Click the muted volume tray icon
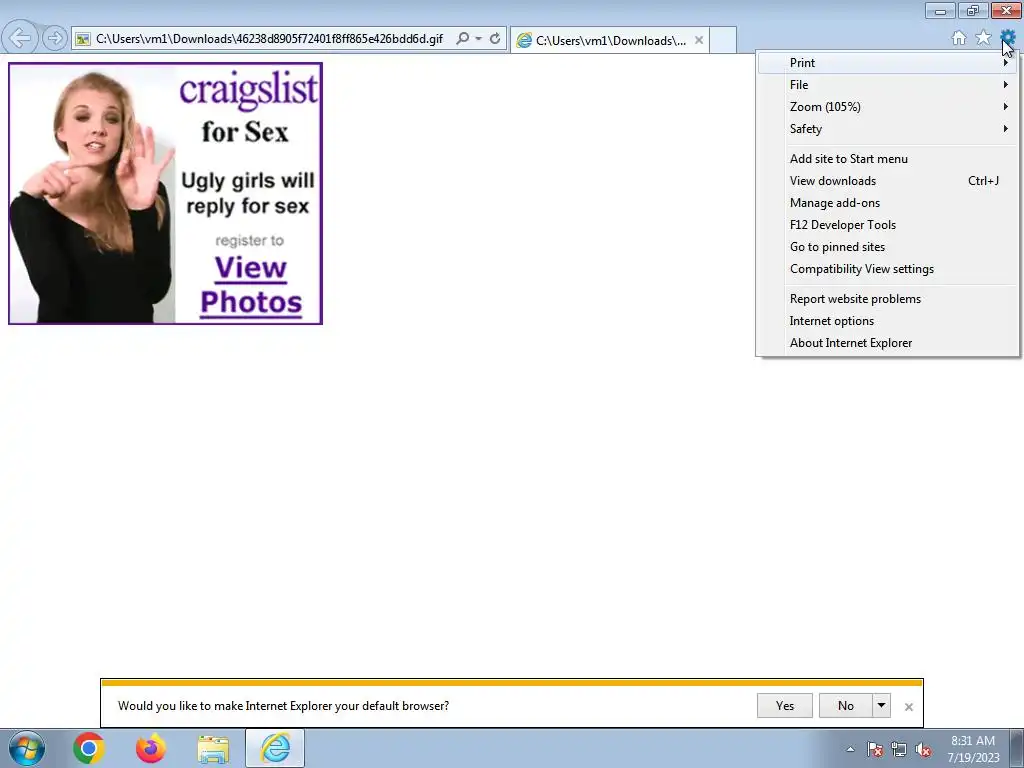The width and height of the screenshot is (1024, 768). pos(923,749)
